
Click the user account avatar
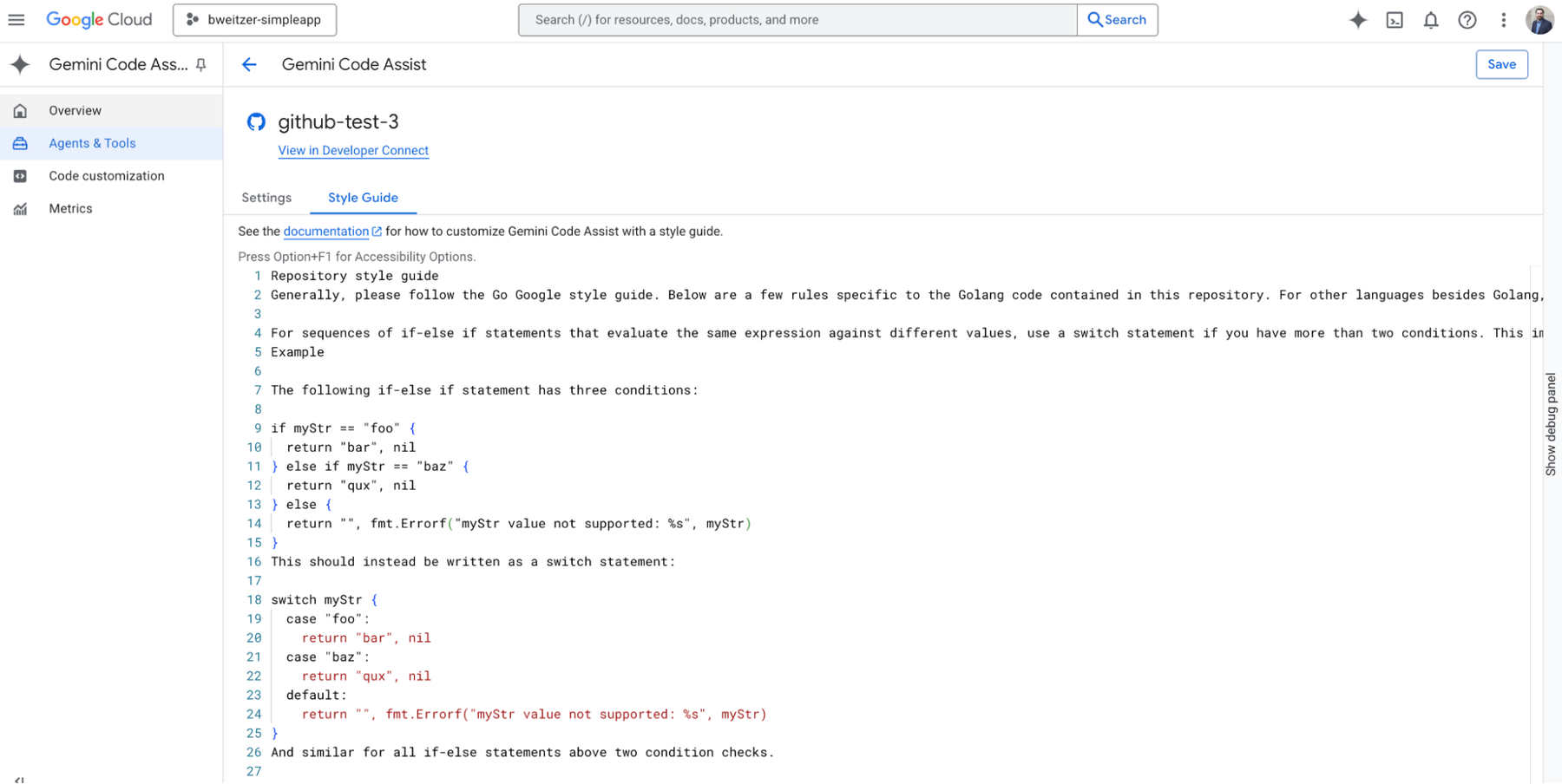pos(1539,20)
